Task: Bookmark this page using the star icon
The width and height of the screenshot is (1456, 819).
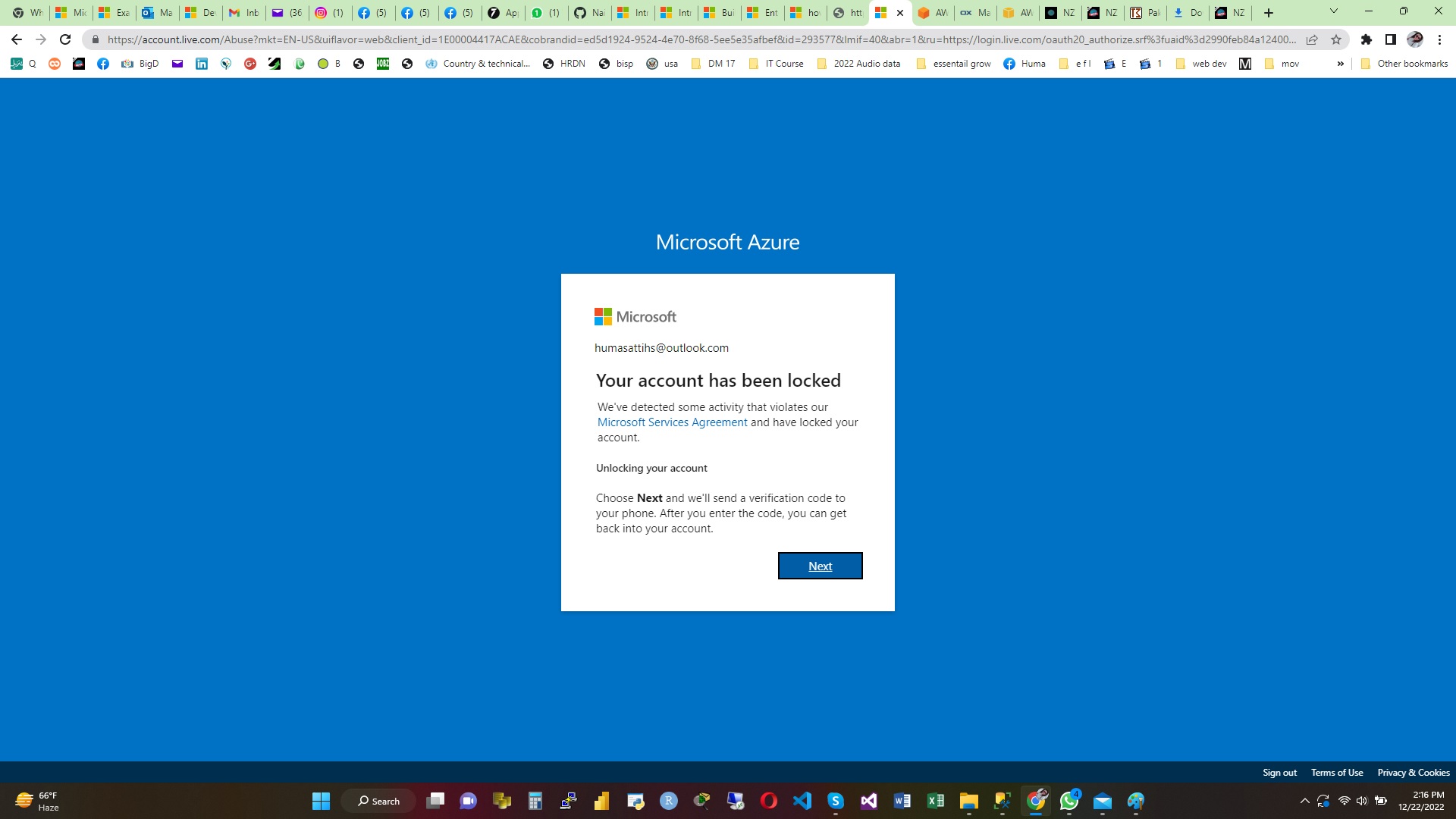Action: point(1335,39)
